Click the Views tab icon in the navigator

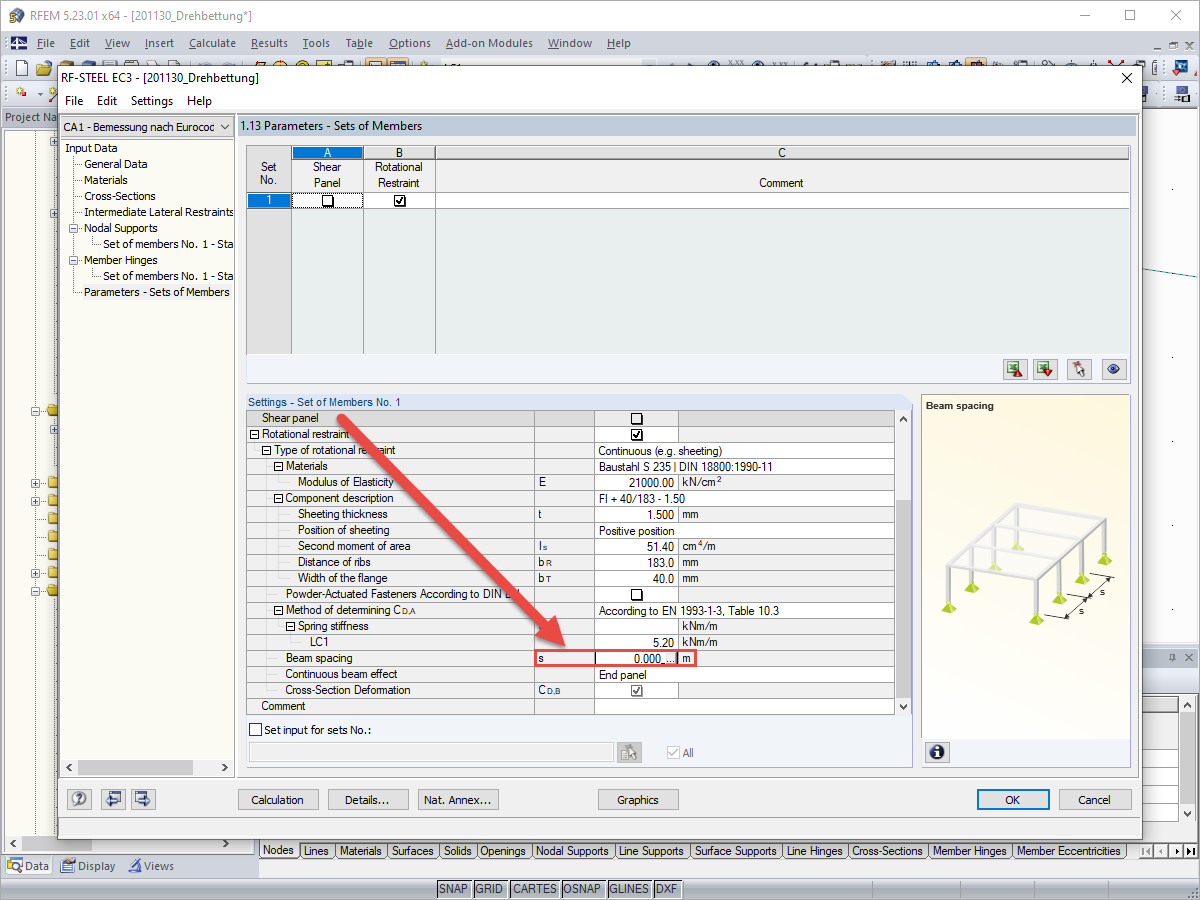tap(134, 866)
